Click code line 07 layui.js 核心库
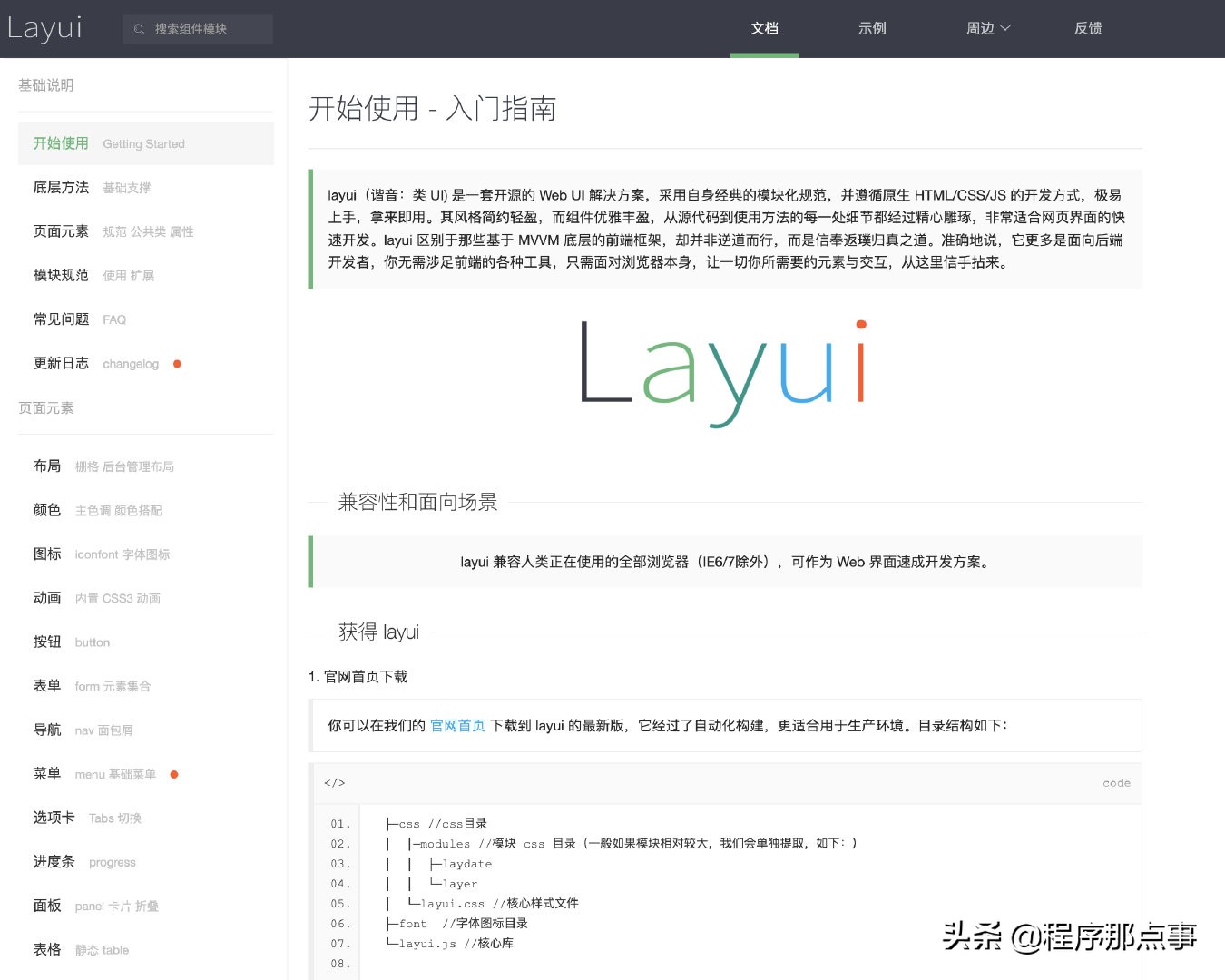 click(449, 944)
